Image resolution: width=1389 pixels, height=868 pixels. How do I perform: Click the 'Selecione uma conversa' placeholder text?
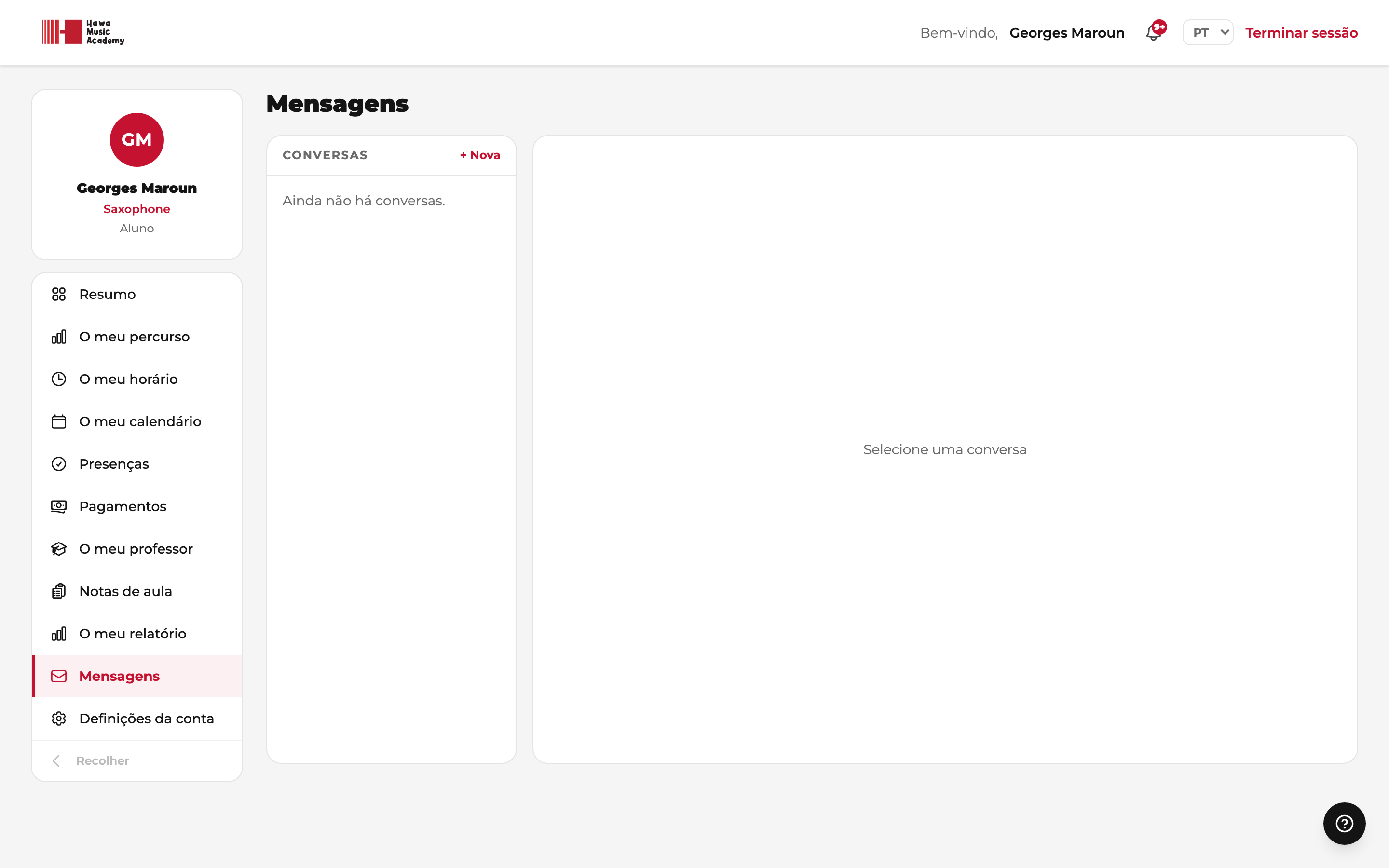(945, 449)
